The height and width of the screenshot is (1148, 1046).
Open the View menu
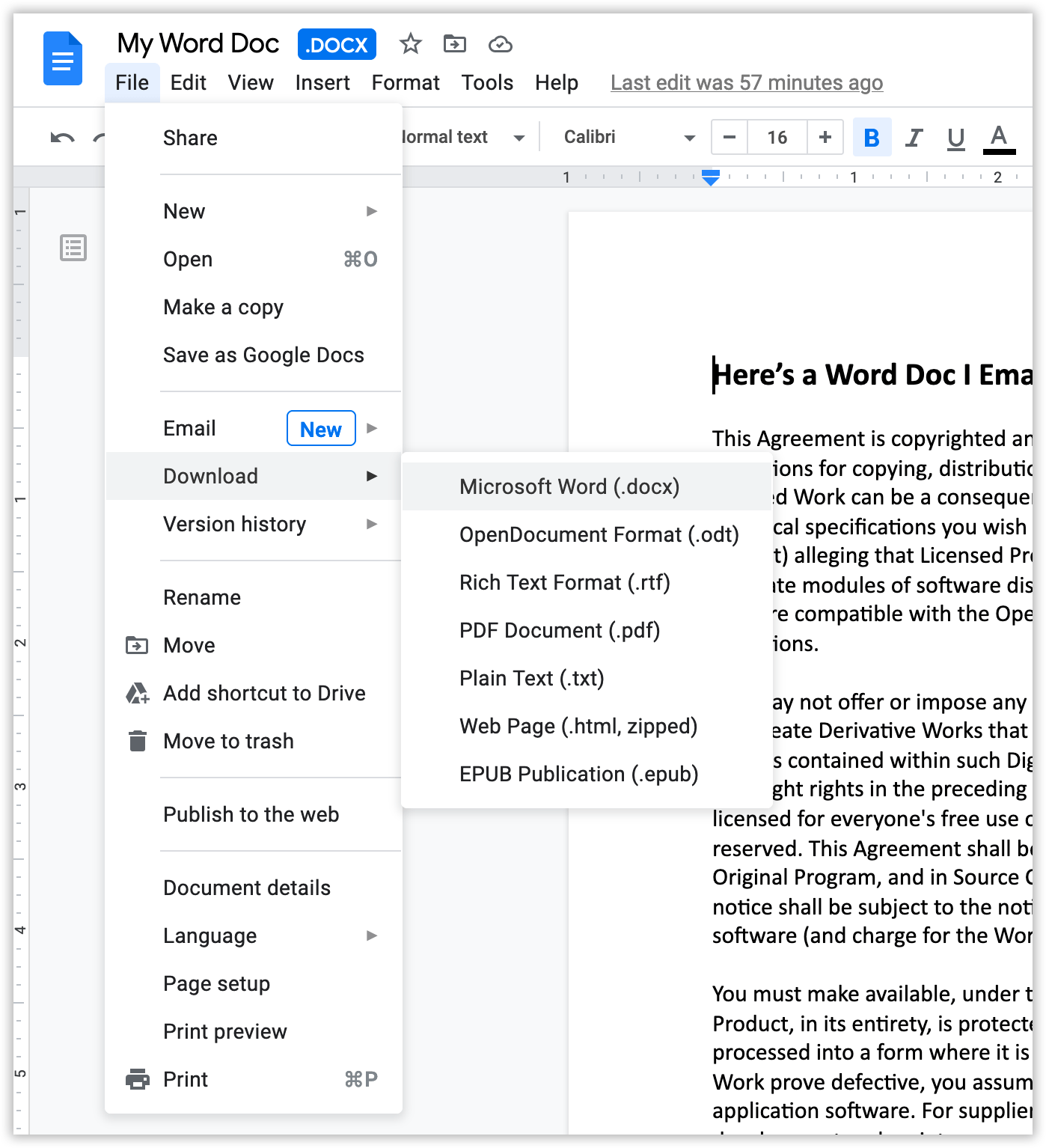251,82
